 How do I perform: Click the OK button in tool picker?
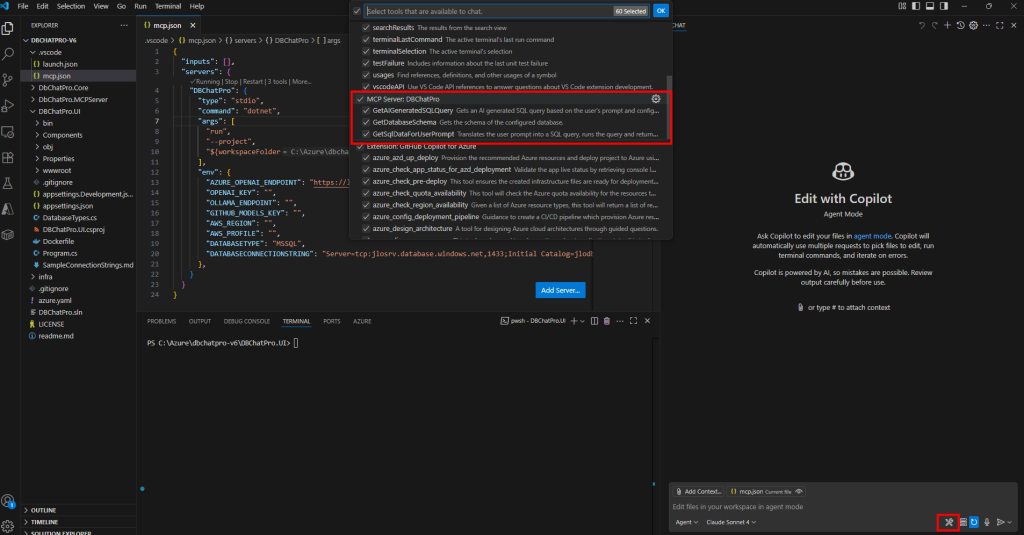coord(661,11)
